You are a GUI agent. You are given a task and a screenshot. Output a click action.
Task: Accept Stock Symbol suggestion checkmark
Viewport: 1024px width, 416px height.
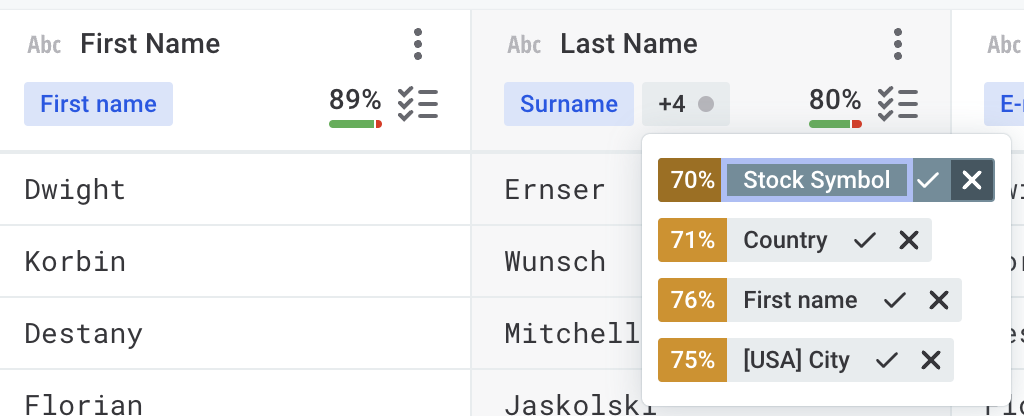pos(929,180)
